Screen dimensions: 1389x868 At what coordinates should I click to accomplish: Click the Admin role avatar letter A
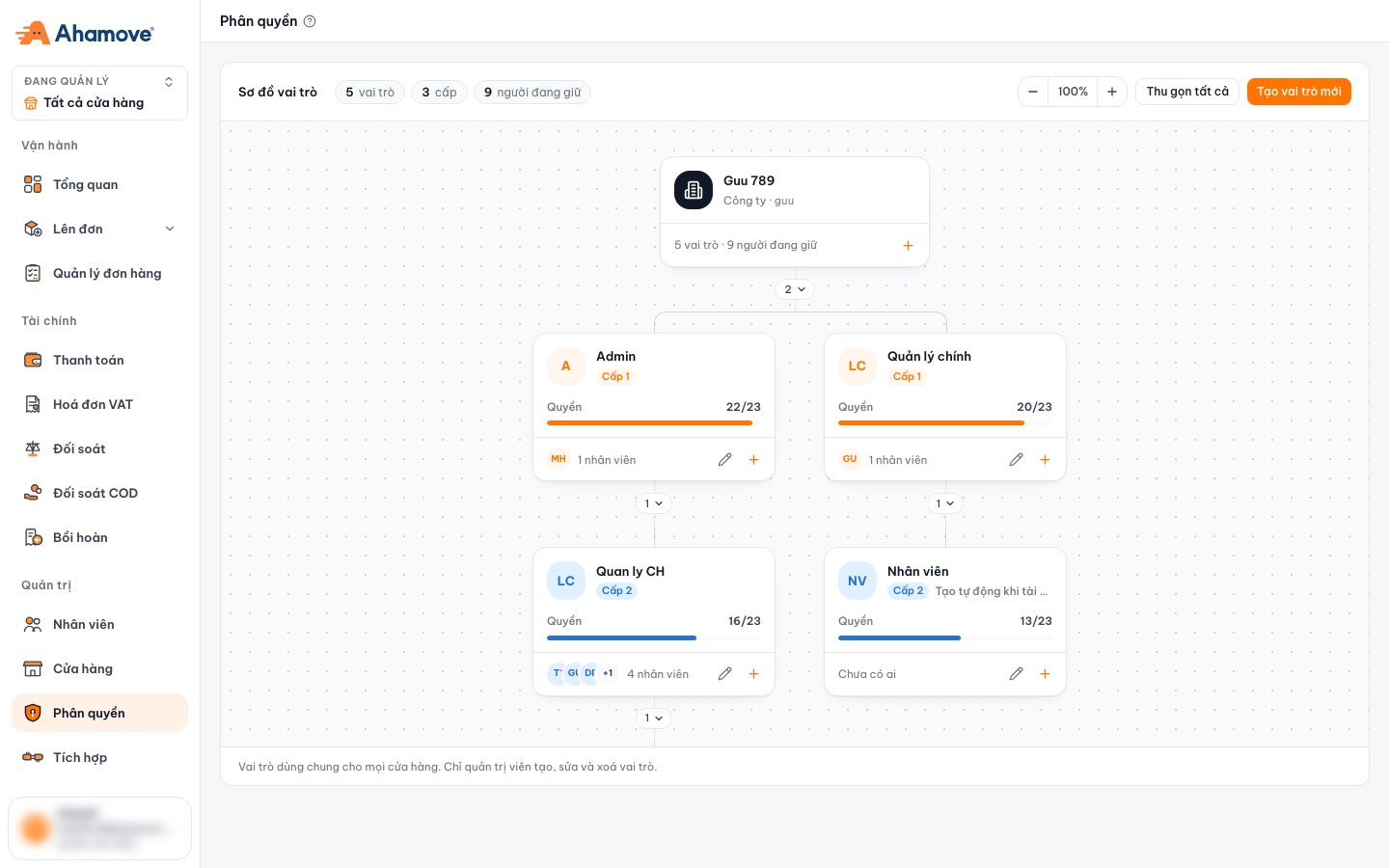[566, 366]
